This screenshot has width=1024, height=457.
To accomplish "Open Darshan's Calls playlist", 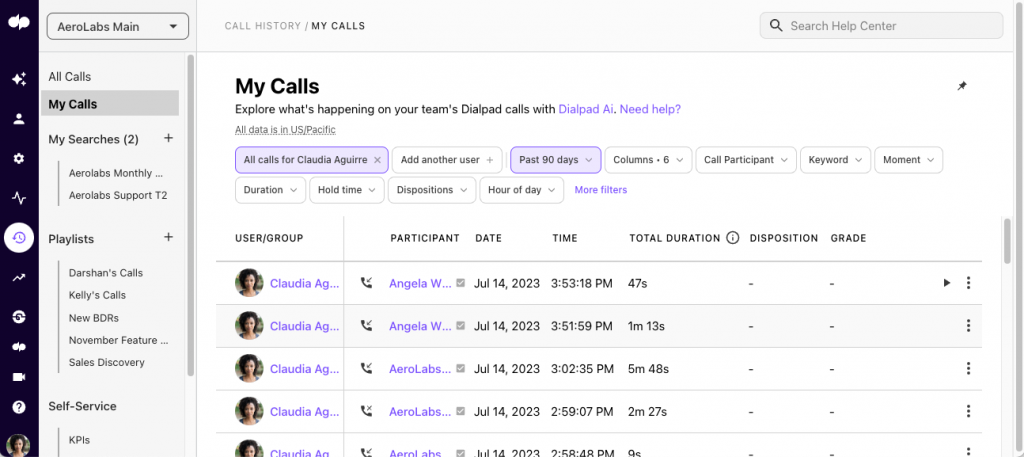I will (106, 272).
